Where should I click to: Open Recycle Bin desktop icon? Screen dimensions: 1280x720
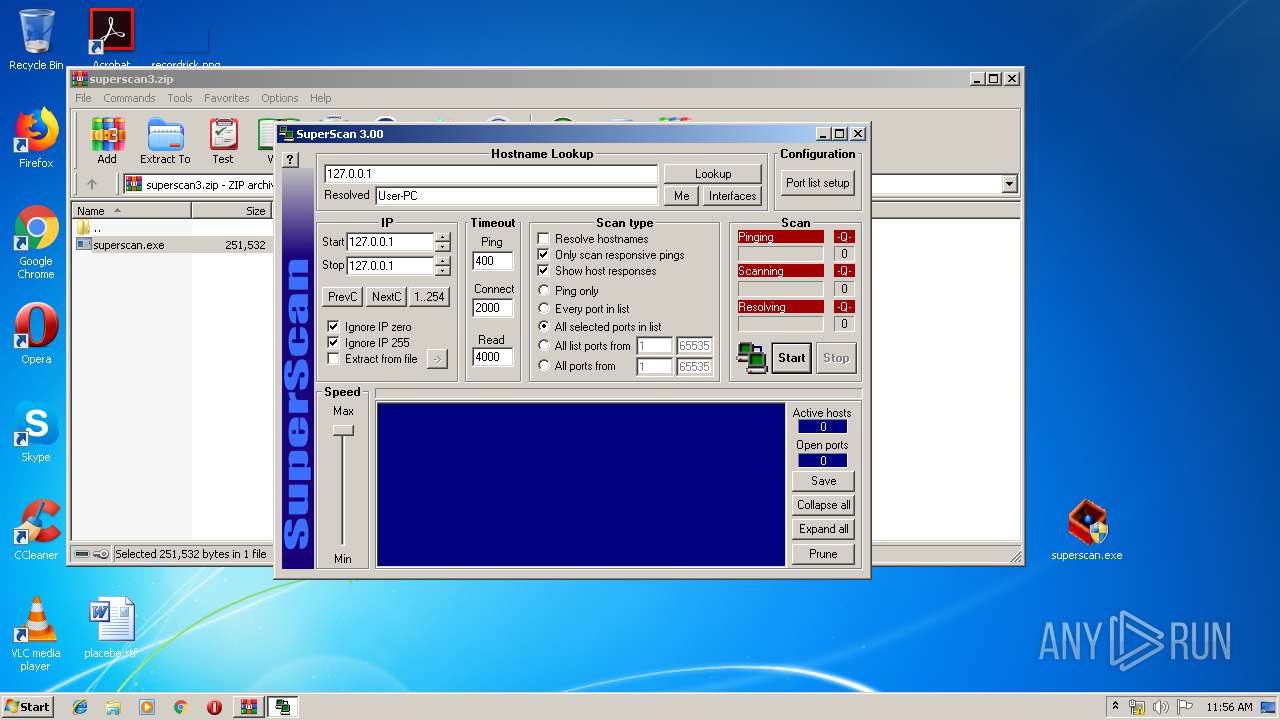pyautogui.click(x=36, y=40)
